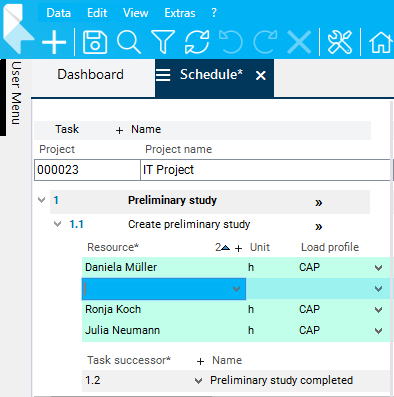Click the Filter funnel icon
The width and height of the screenshot is (394, 397).
[x=163, y=42]
